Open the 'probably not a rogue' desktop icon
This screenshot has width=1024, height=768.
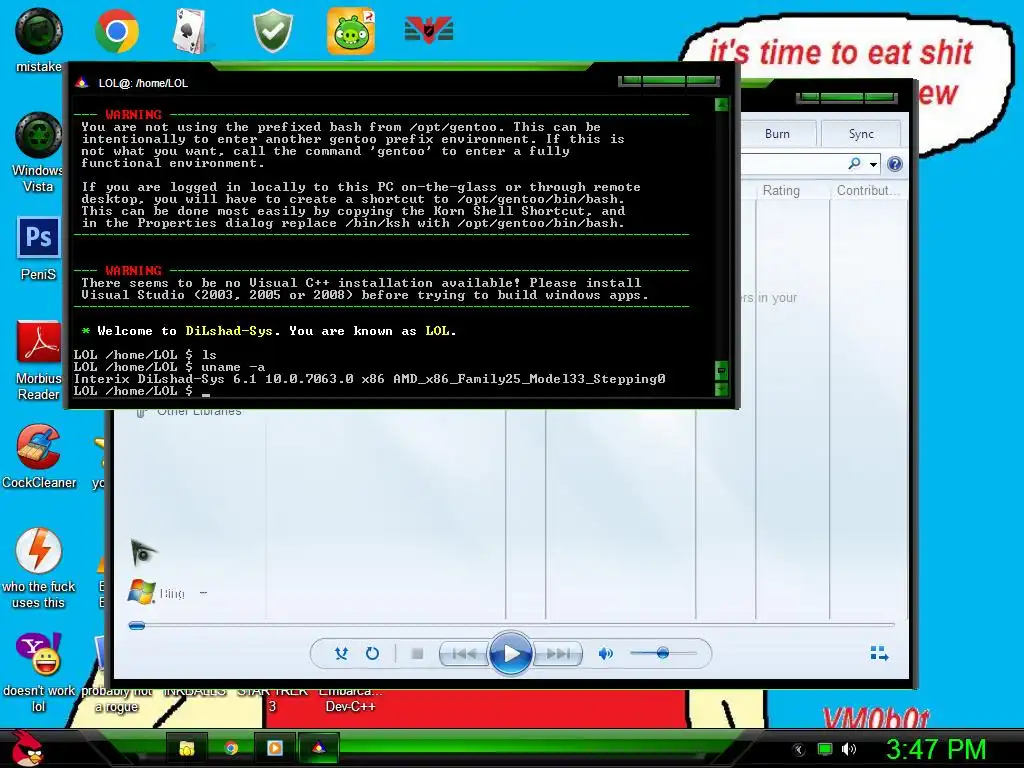click(116, 699)
